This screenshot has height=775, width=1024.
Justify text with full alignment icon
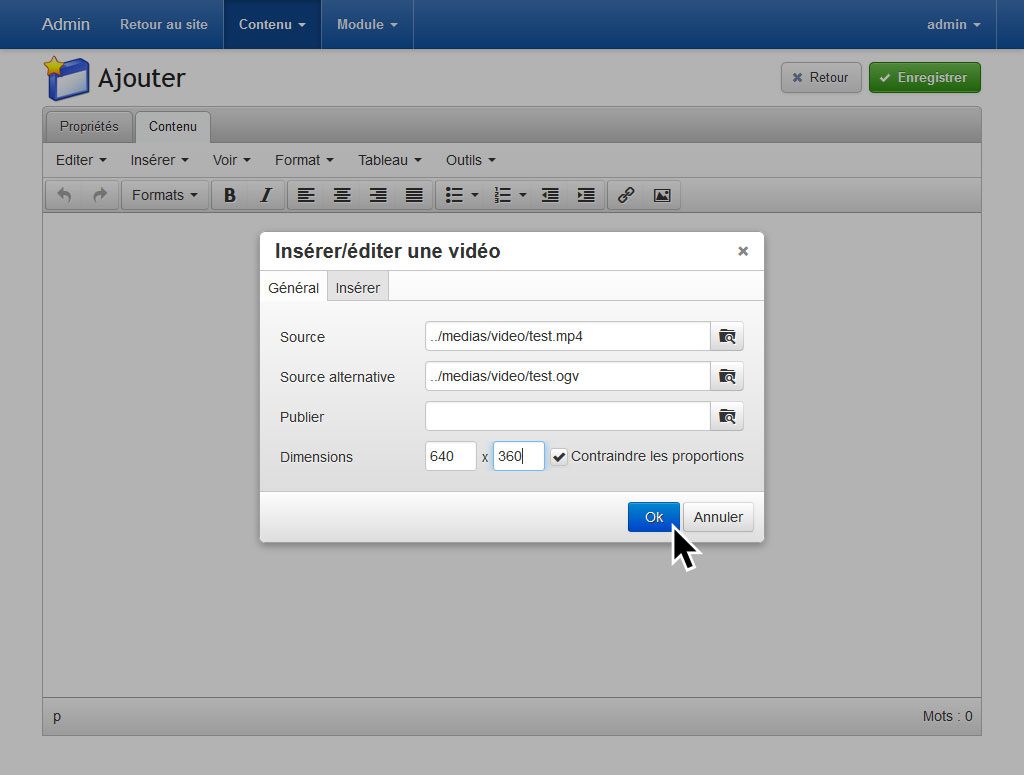(x=414, y=195)
